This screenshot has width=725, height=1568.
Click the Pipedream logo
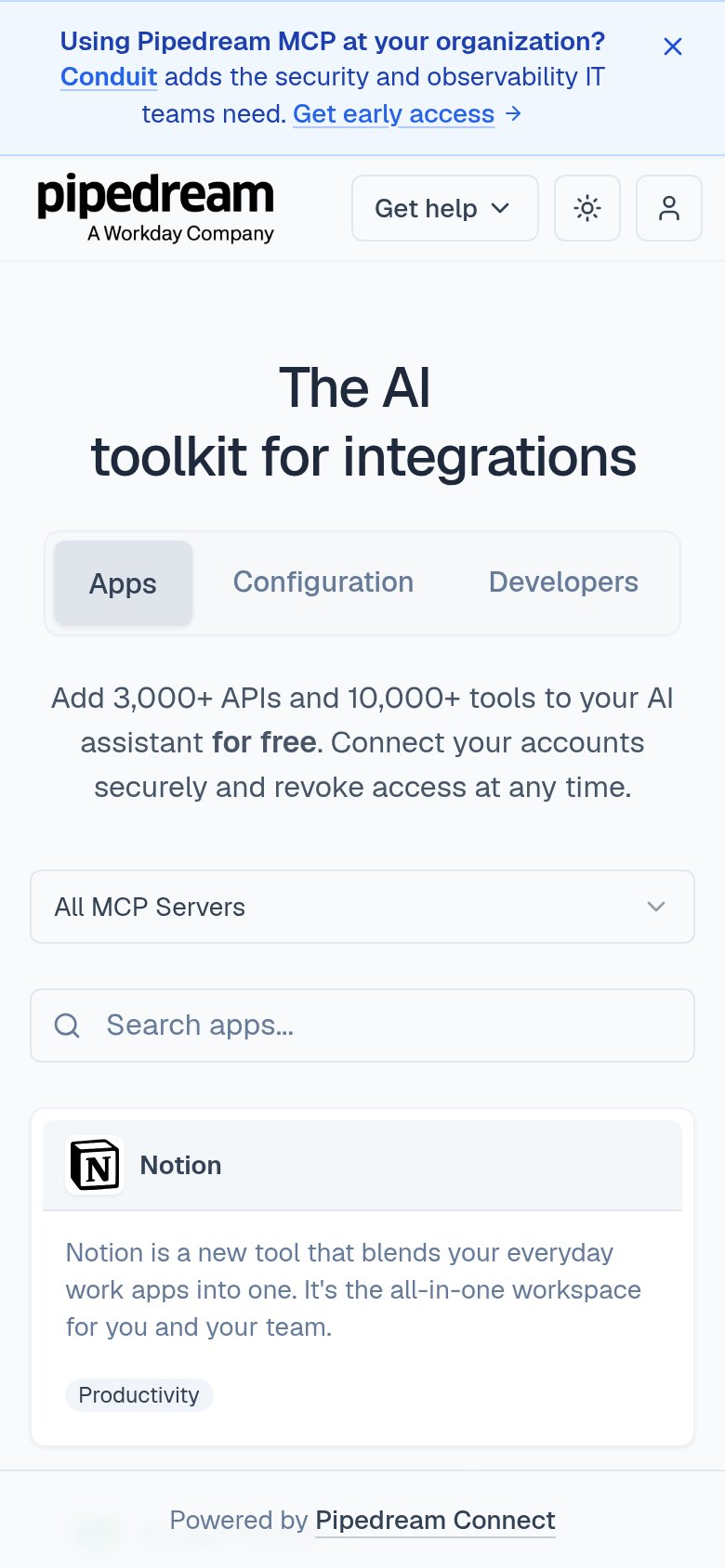(155, 208)
